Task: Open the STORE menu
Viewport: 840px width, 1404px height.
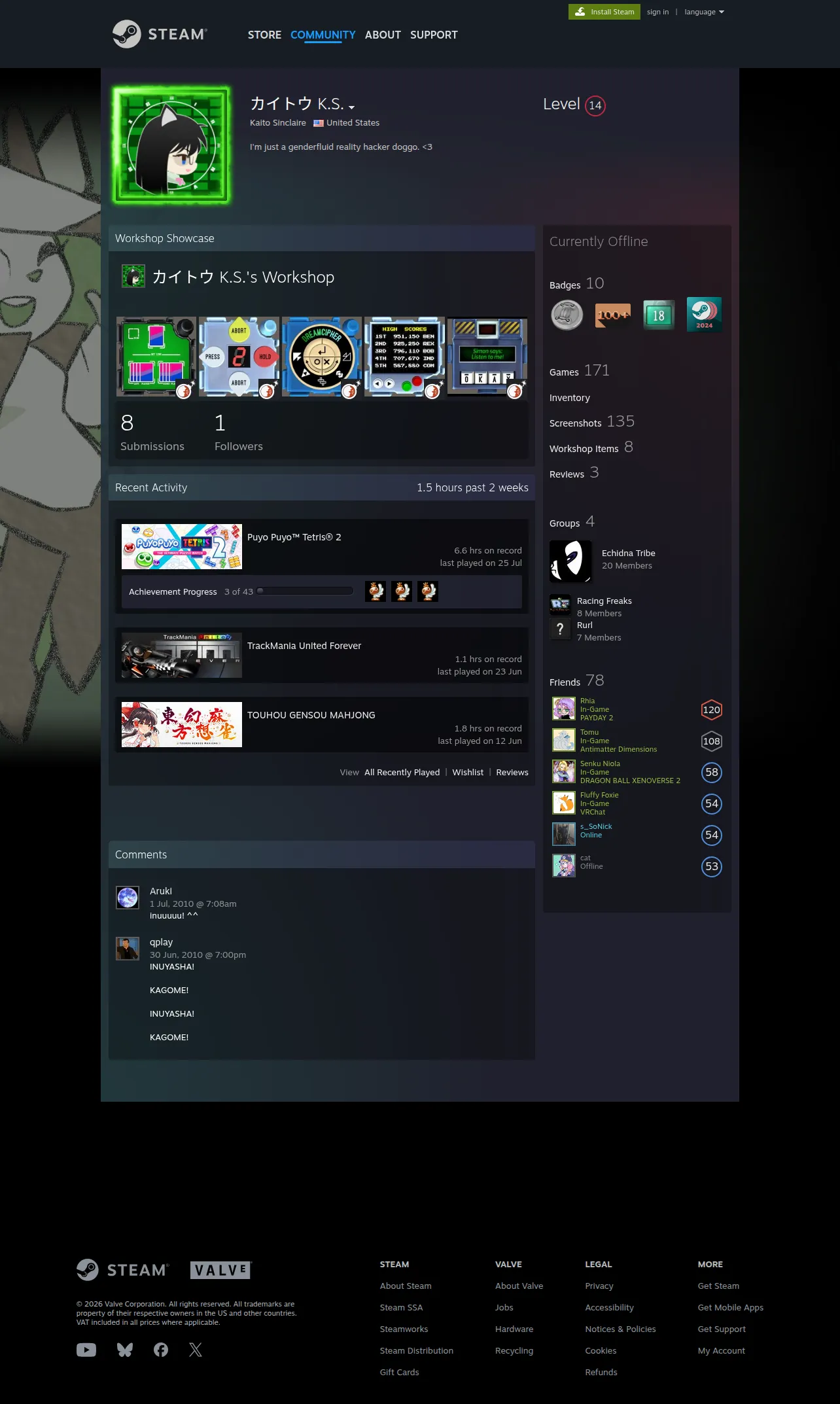Action: pos(264,35)
